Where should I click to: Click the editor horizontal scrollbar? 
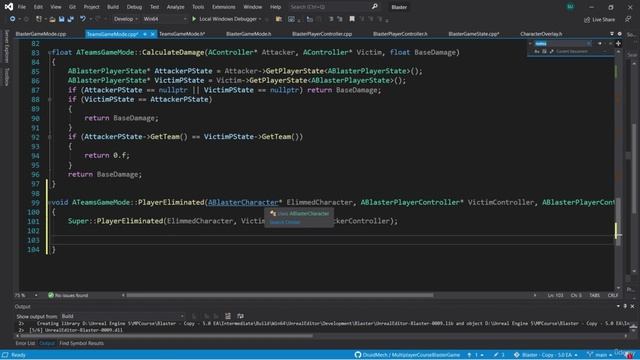coord(280,295)
